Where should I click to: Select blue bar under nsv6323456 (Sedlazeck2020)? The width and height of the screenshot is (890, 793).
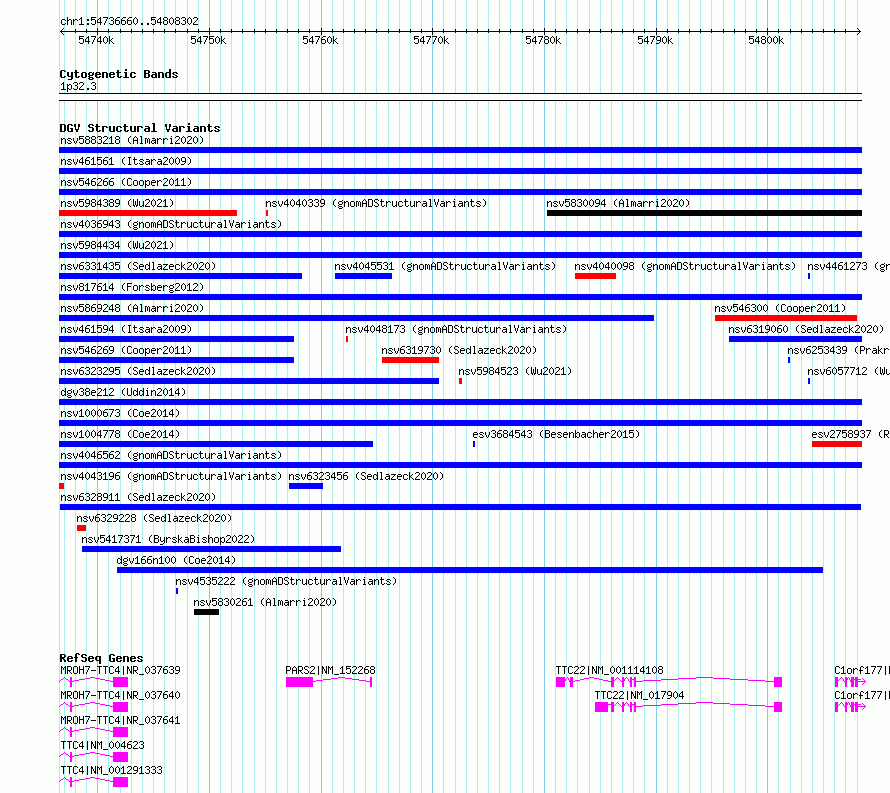[x=306, y=486]
